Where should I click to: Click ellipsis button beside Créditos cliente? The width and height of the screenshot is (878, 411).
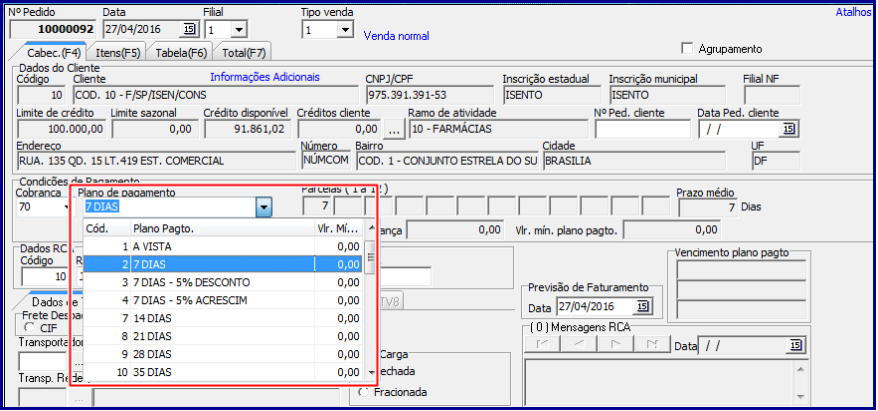(395, 129)
